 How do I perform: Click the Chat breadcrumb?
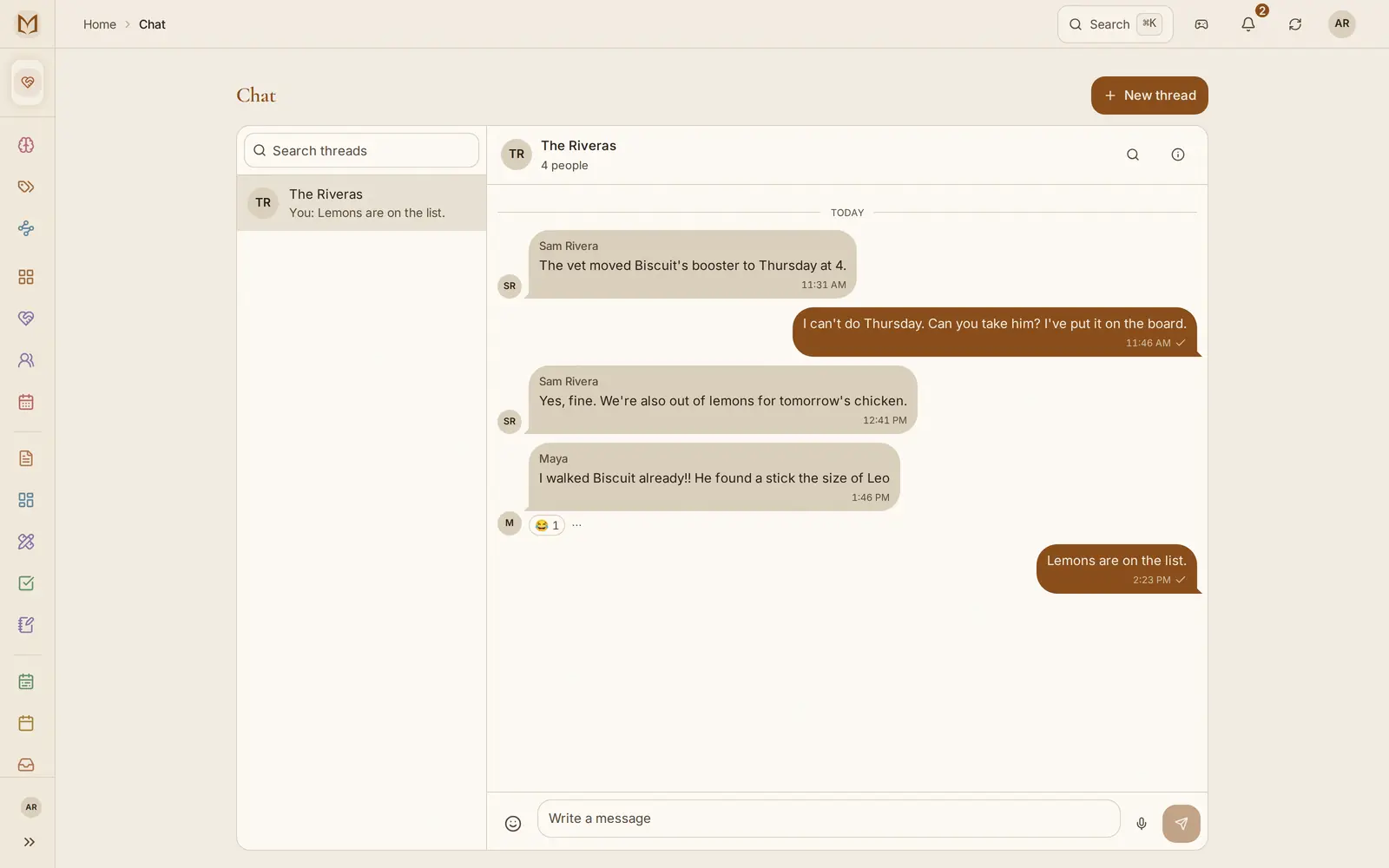coord(152,24)
